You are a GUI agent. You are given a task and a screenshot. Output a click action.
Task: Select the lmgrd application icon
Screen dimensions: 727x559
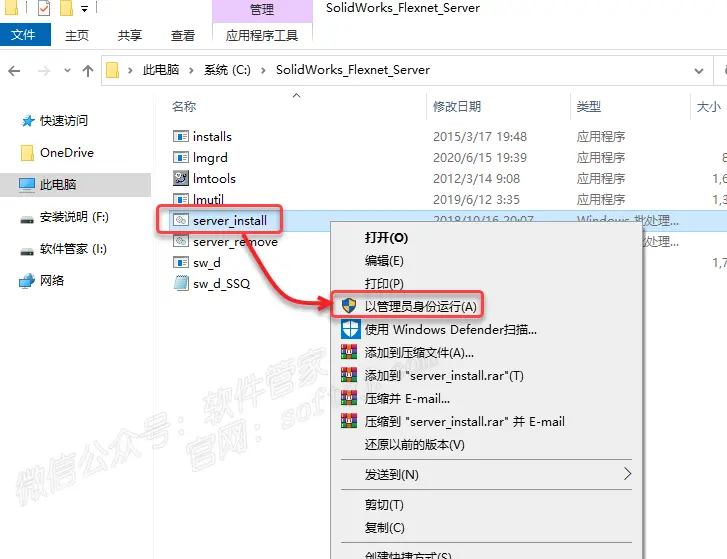tap(181, 158)
